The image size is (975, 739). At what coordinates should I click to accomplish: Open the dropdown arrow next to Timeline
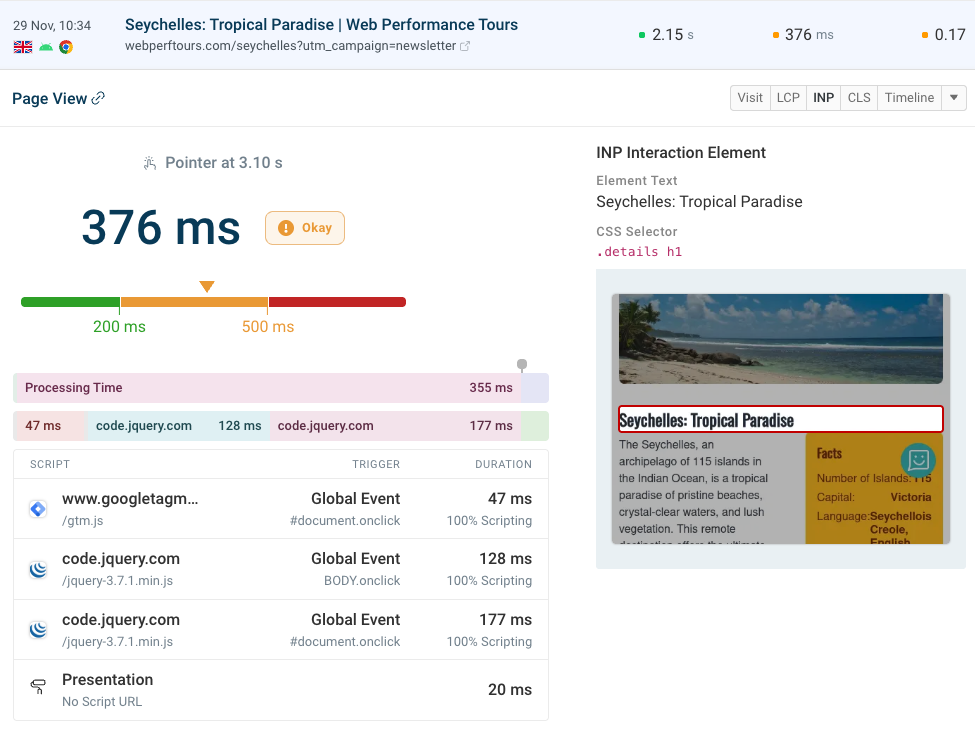pos(952,97)
